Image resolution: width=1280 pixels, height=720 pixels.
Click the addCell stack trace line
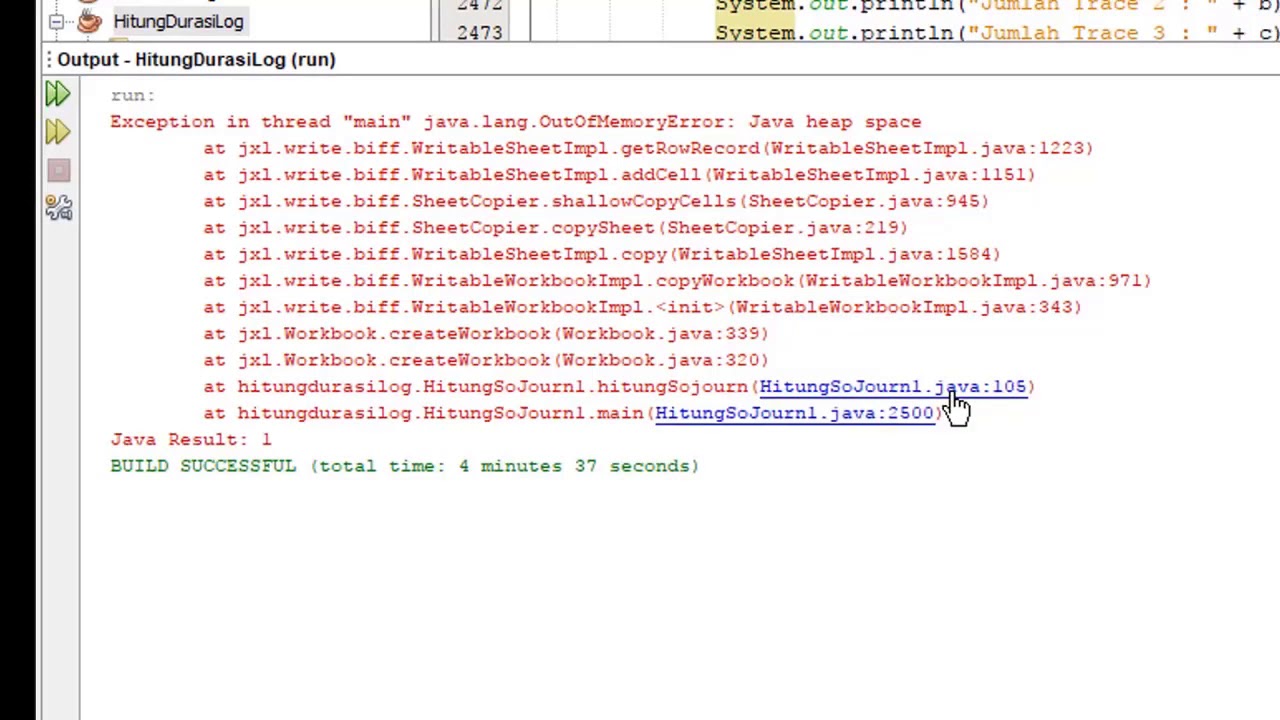[619, 175]
